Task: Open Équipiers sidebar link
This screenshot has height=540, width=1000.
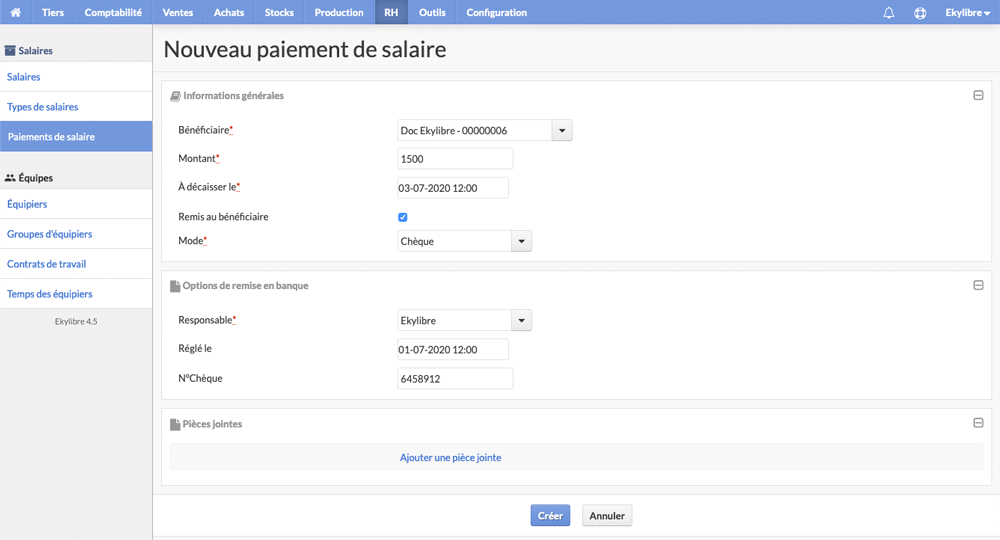Action: pos(76,204)
